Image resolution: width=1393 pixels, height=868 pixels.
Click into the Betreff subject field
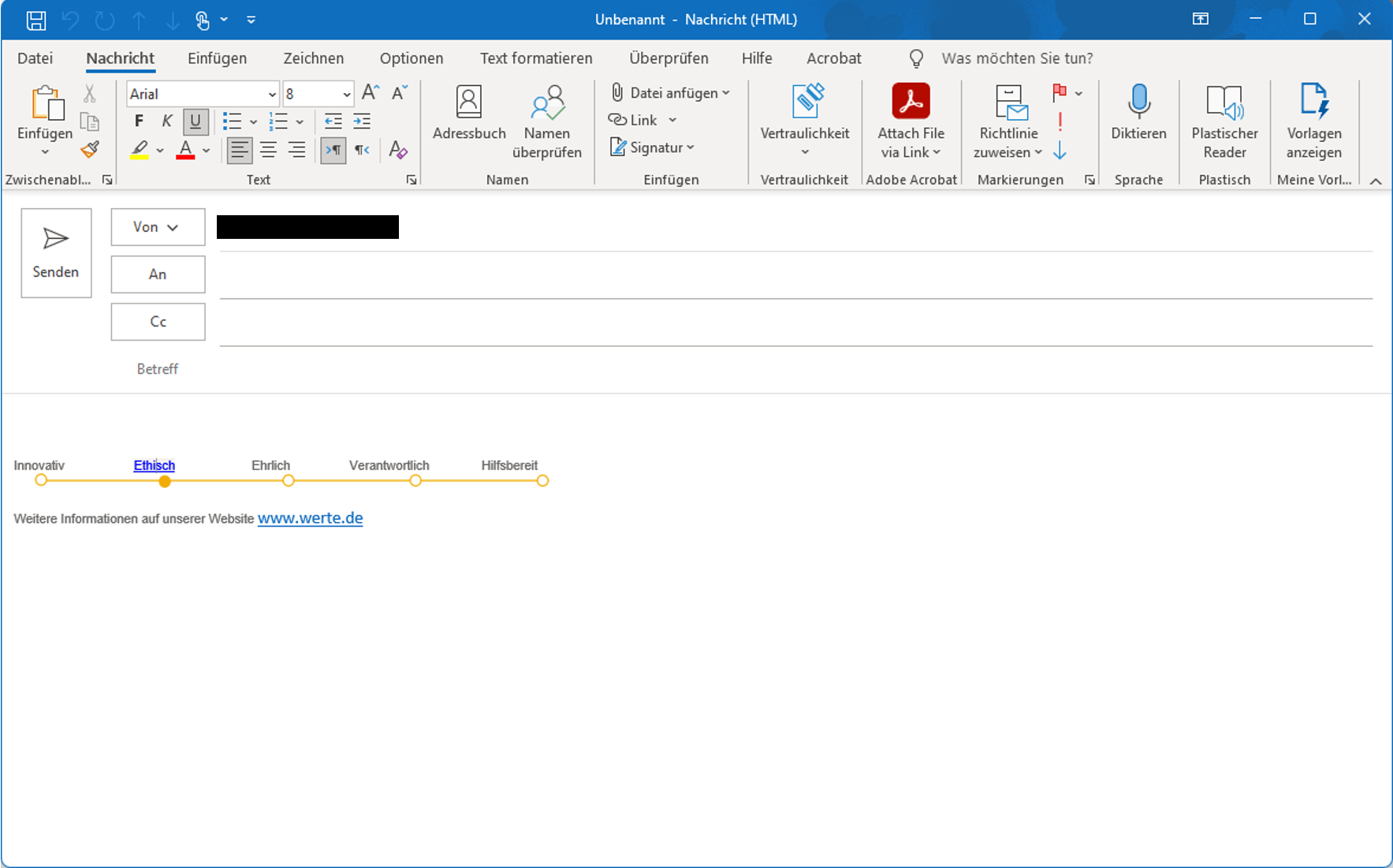(795, 369)
